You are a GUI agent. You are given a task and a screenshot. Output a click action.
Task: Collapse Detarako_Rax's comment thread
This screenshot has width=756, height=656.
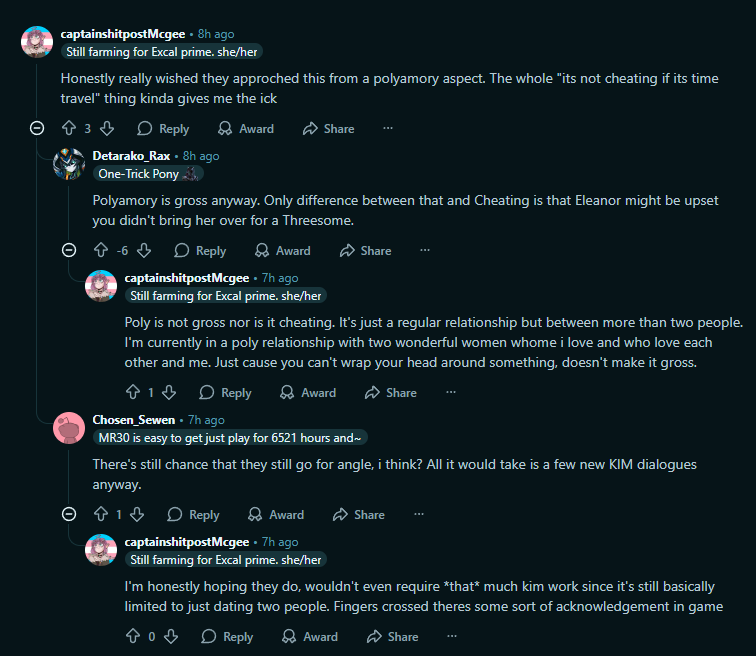69,250
